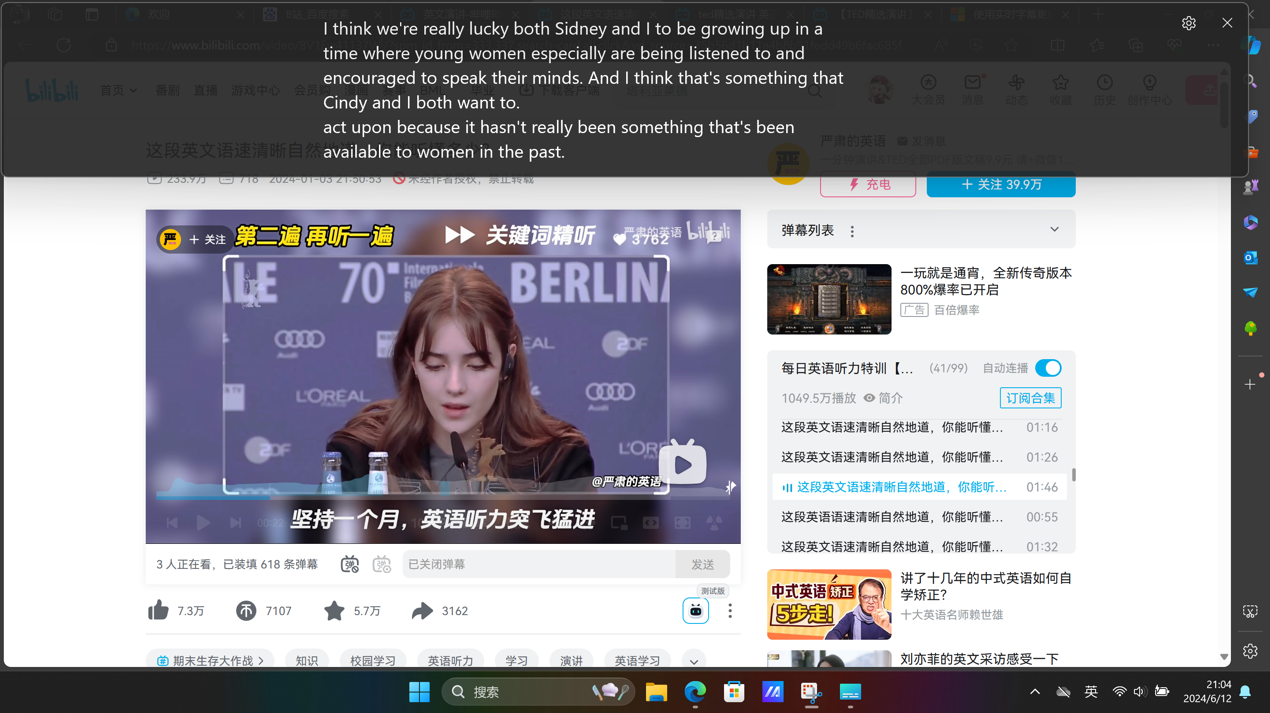Screen dimensions: 1270x713
Task: Select the 英语听力 tag
Action: click(450, 661)
